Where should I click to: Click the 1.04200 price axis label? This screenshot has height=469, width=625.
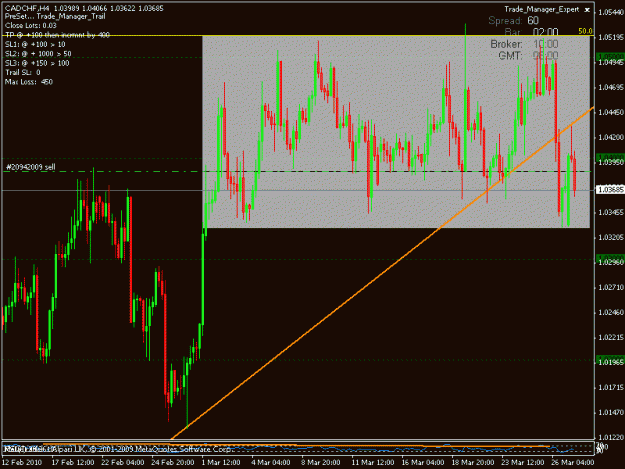[610, 137]
